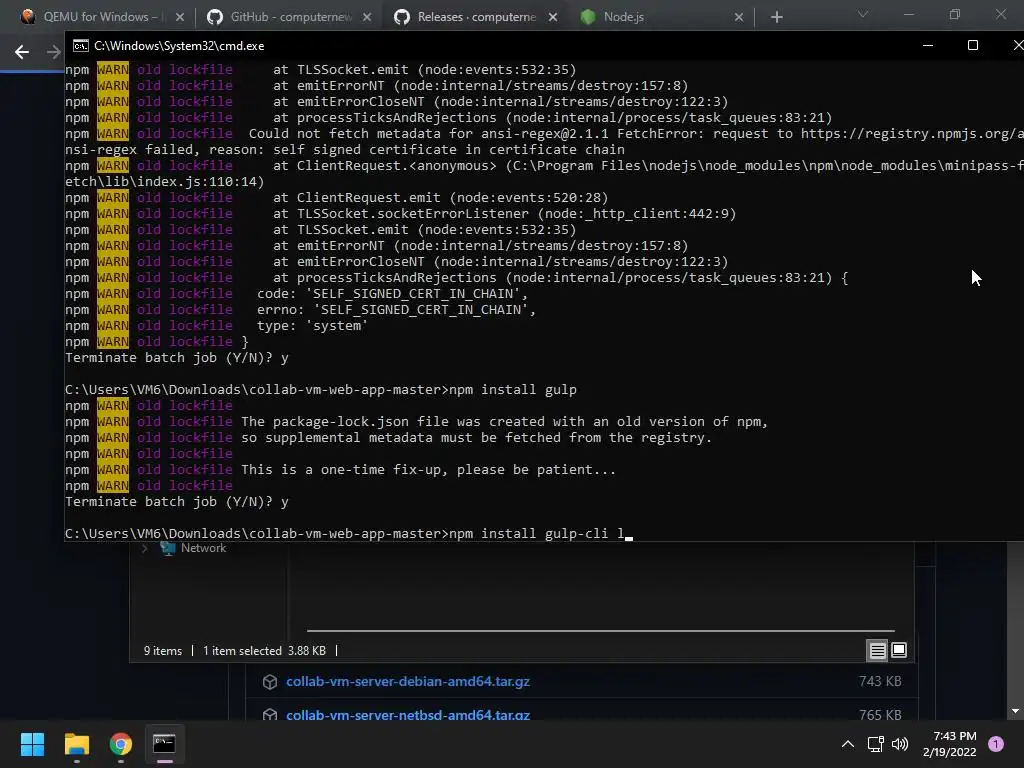Open clock showing 7:43 PM

point(949,744)
